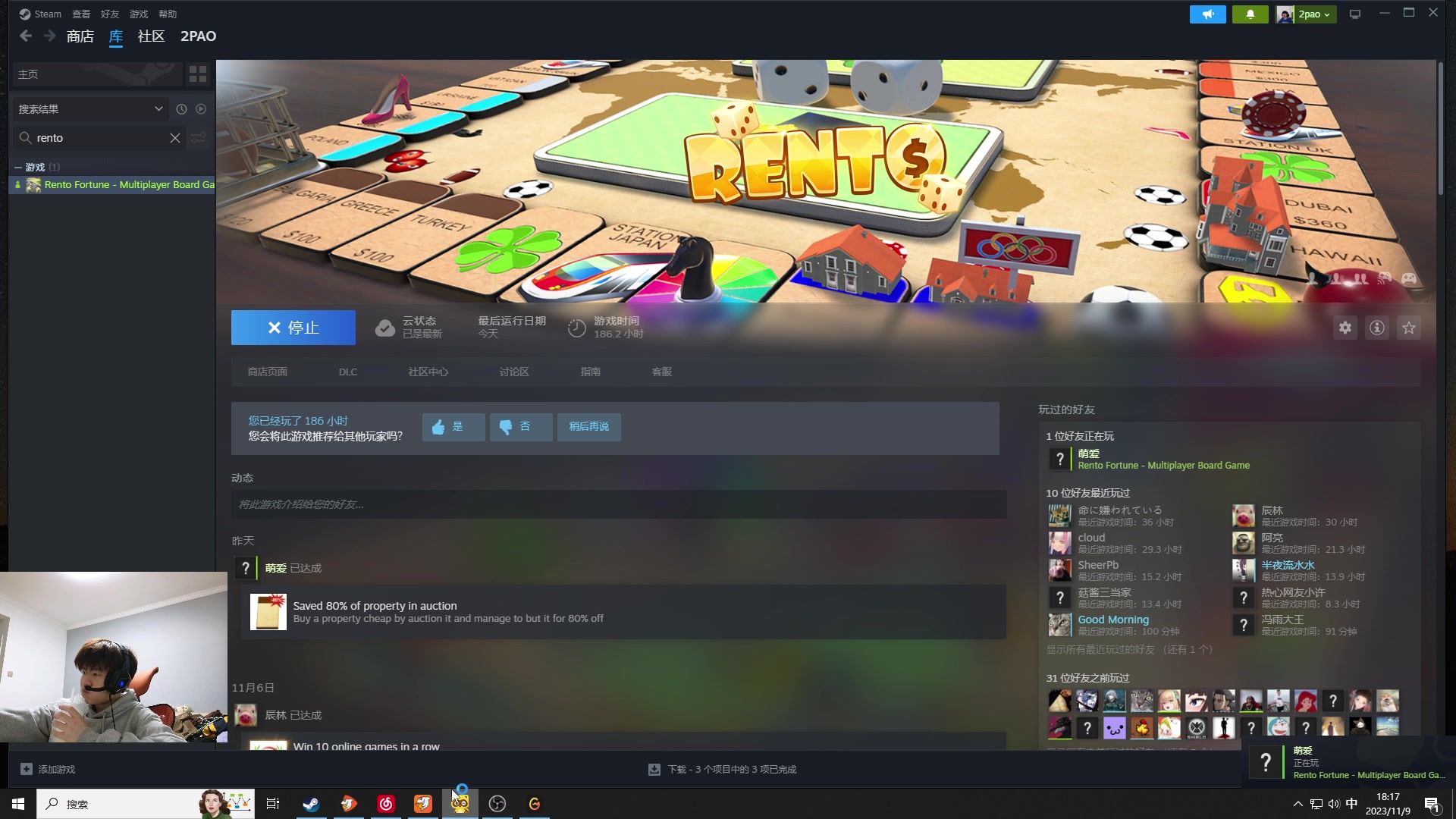
Task: Open the 指南 tab
Action: tap(591, 372)
